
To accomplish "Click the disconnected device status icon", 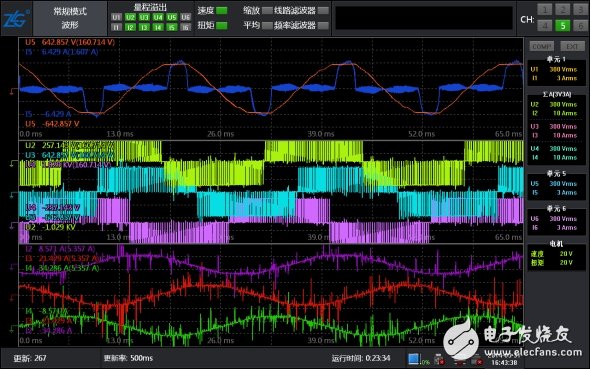I will click(439, 360).
